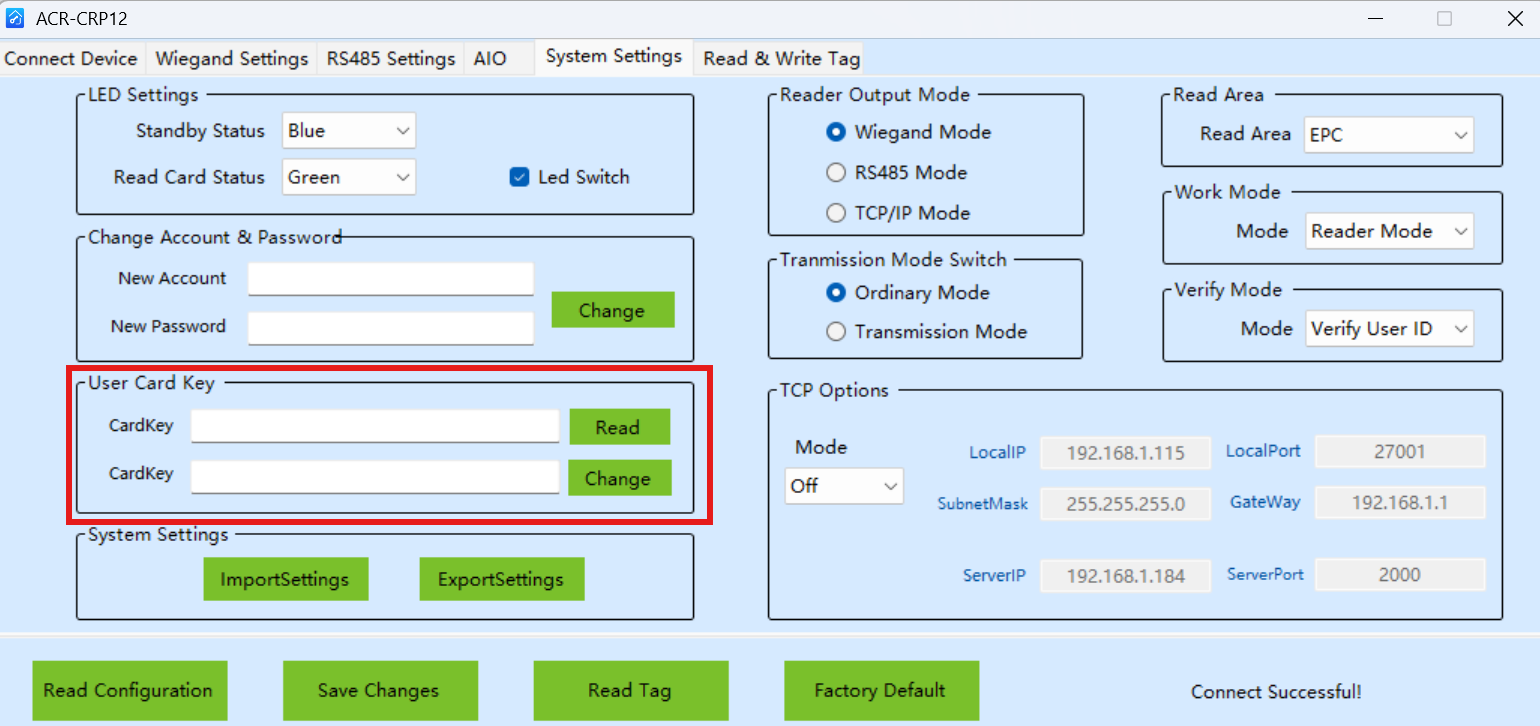Screen dimensions: 1540x726
Task: Click the LocalPort field 27001
Action: point(1400,451)
